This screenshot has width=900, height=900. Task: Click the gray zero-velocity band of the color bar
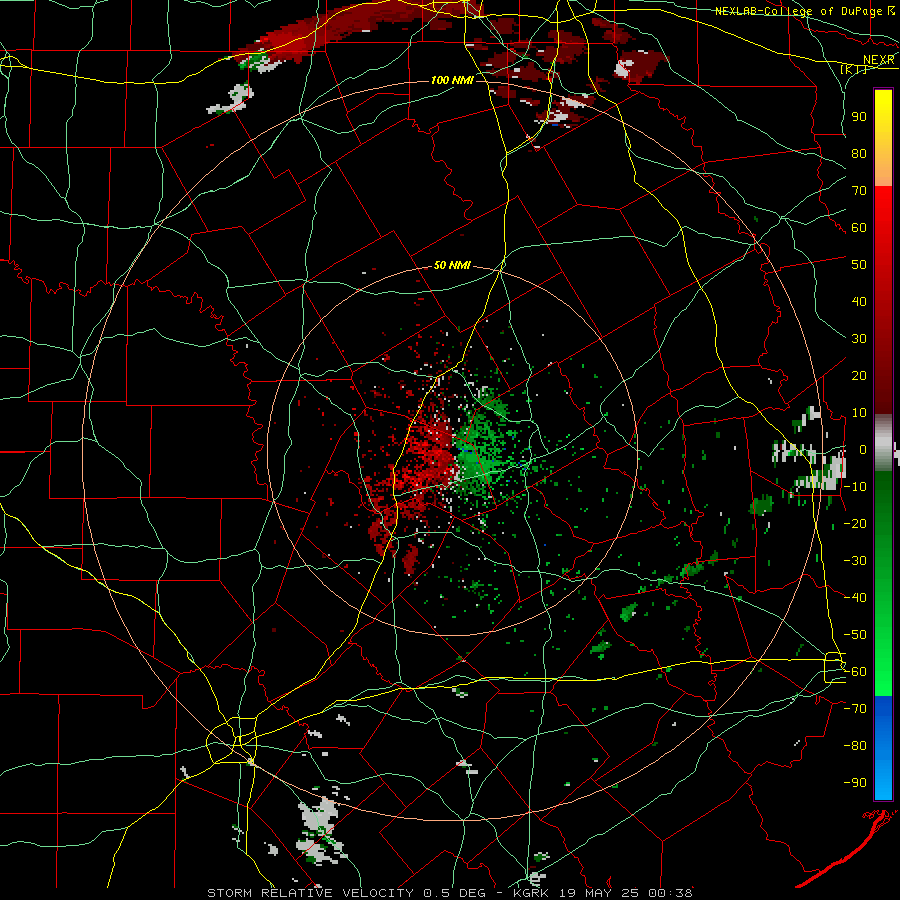coord(883,443)
